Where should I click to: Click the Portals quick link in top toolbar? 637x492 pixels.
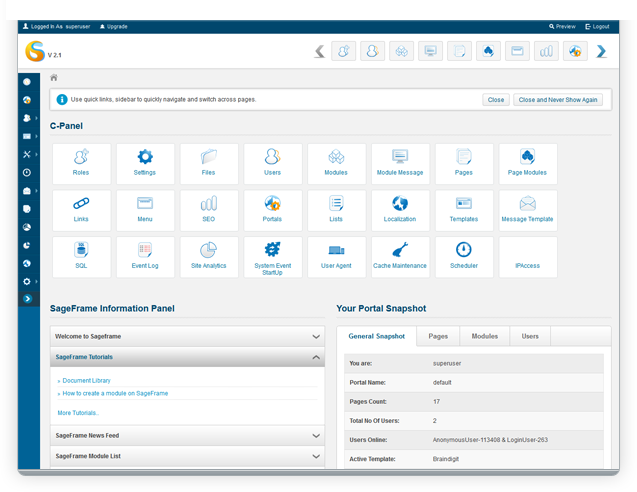pyautogui.click(x=575, y=51)
